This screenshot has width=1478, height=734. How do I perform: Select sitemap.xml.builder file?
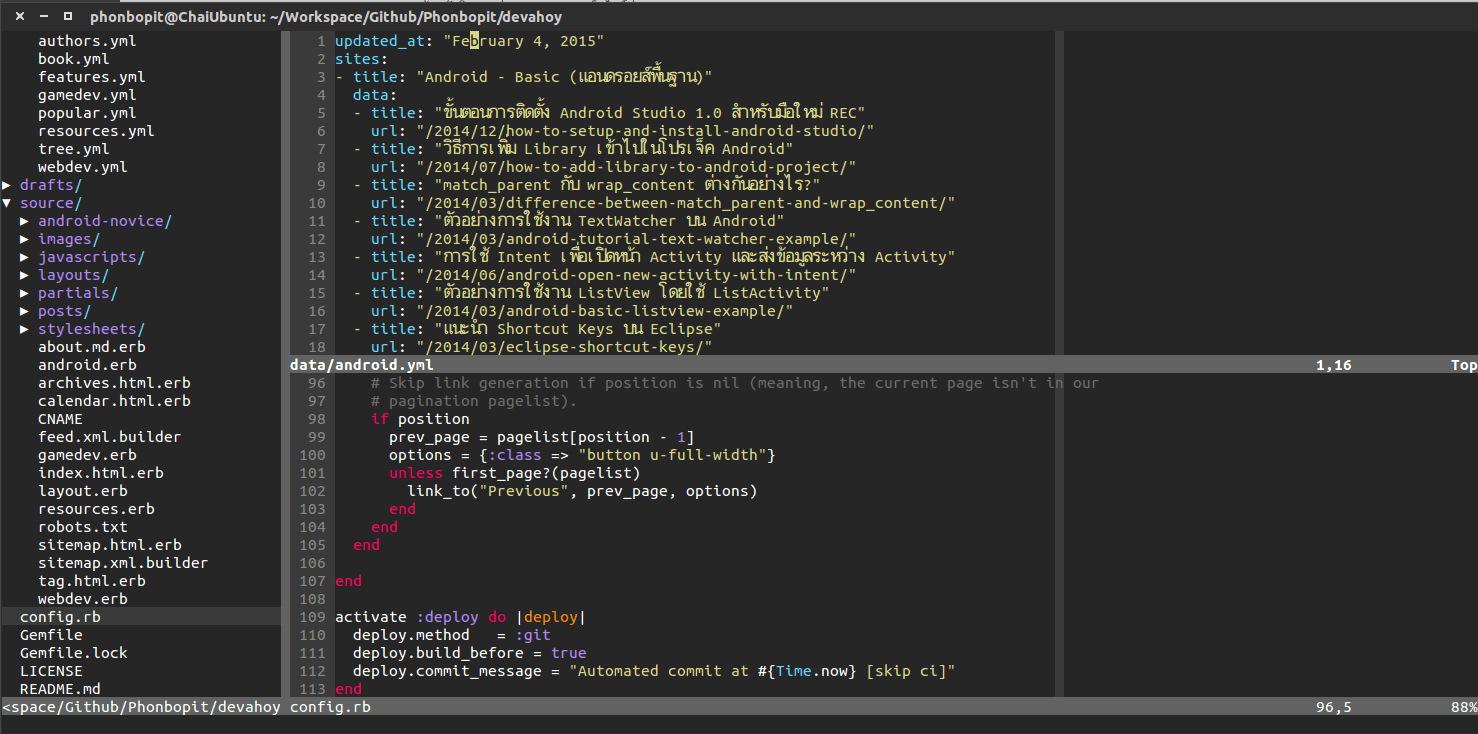[123, 563]
